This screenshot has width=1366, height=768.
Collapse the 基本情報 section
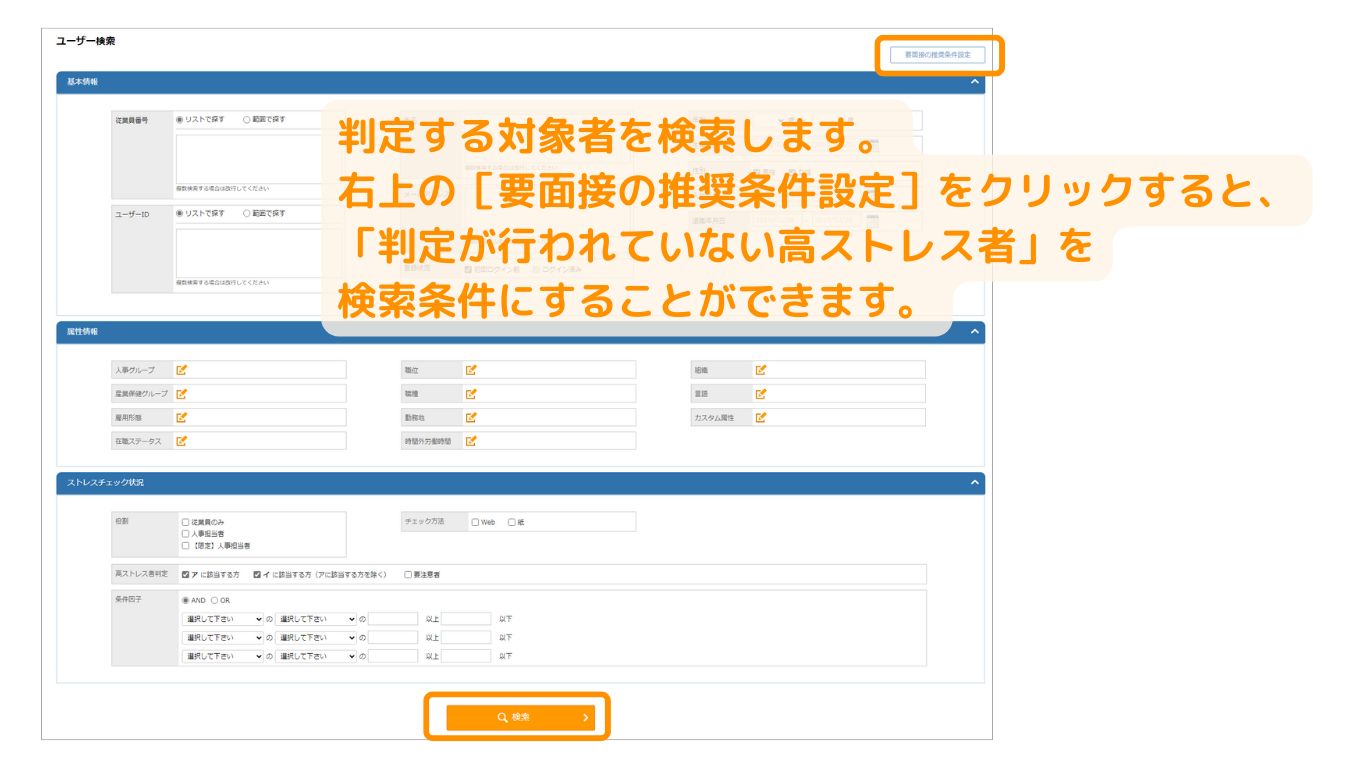pyautogui.click(x=975, y=82)
